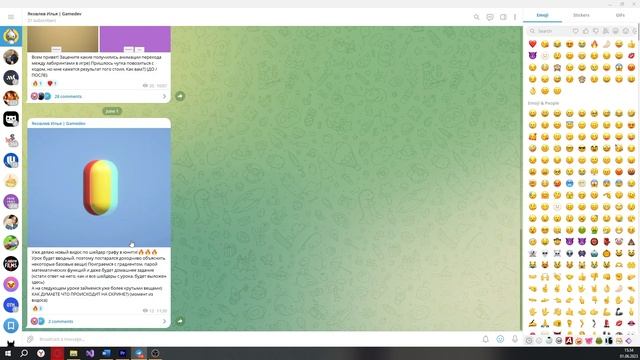The image size is (640, 360).
Task: Open the colorful capsule image in post
Action: (99, 188)
